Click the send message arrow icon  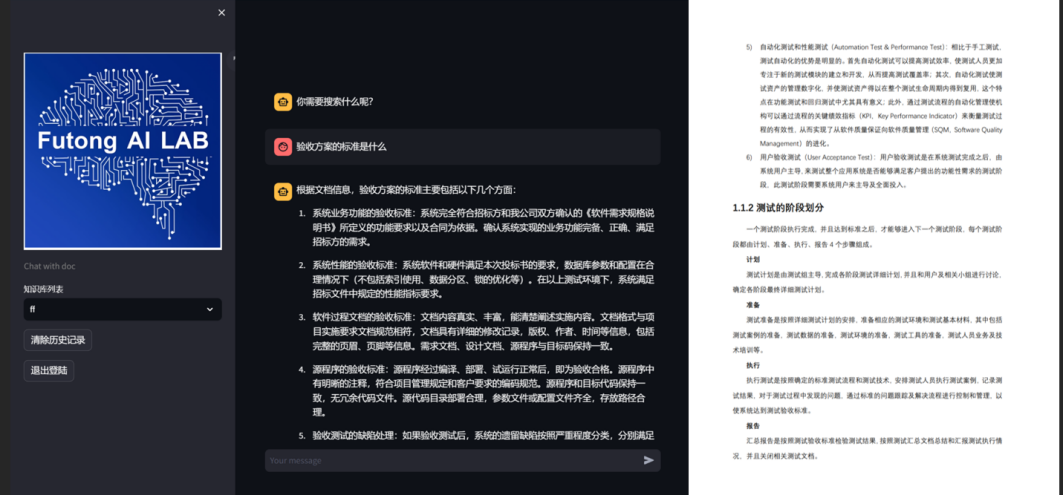point(649,460)
